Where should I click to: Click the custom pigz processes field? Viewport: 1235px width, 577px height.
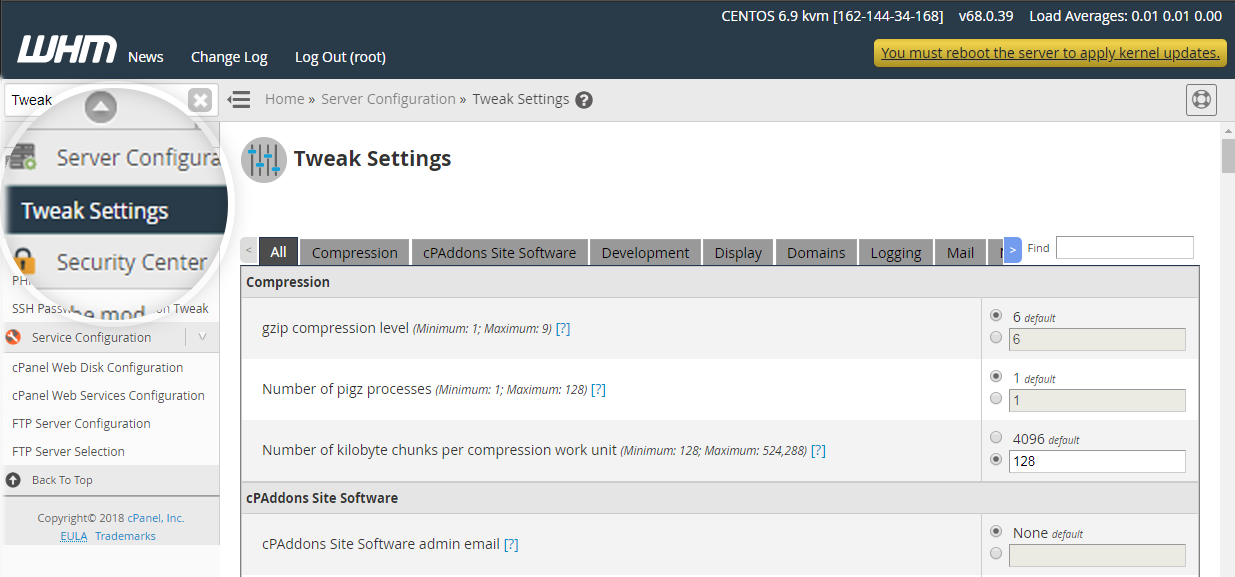(1097, 400)
